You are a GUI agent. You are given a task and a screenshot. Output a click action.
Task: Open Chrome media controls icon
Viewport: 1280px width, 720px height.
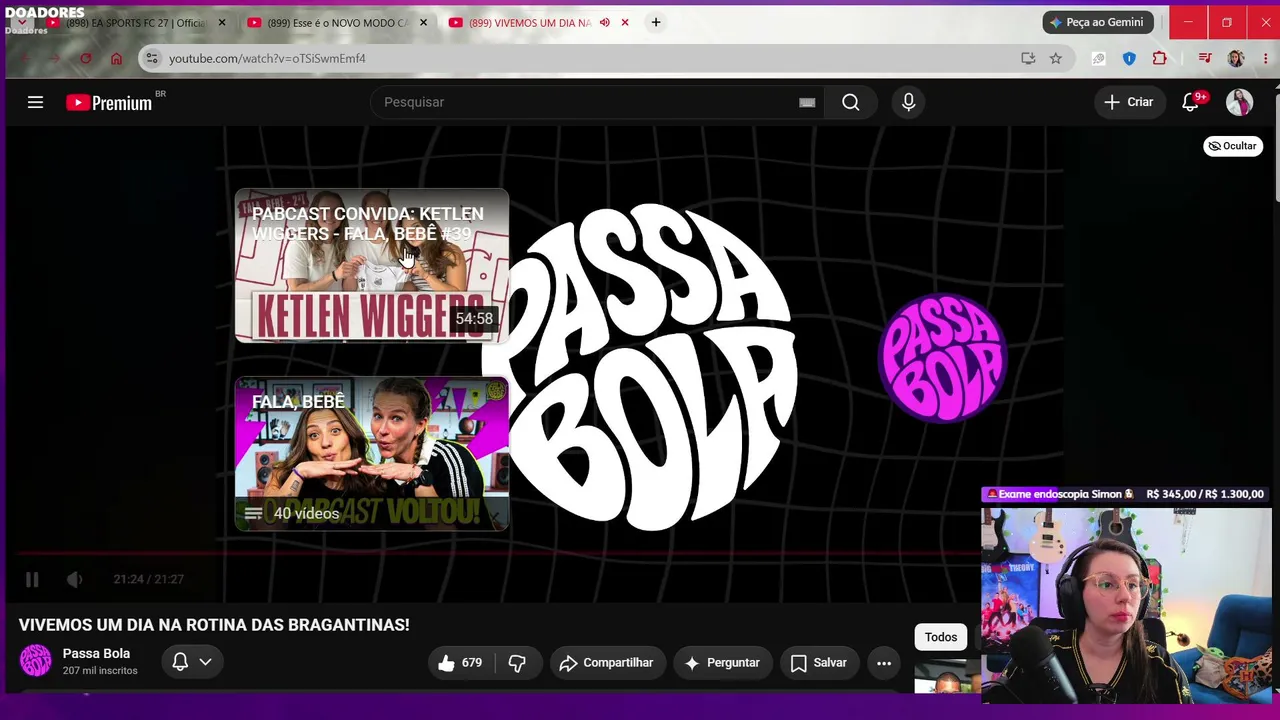pos(1205,59)
